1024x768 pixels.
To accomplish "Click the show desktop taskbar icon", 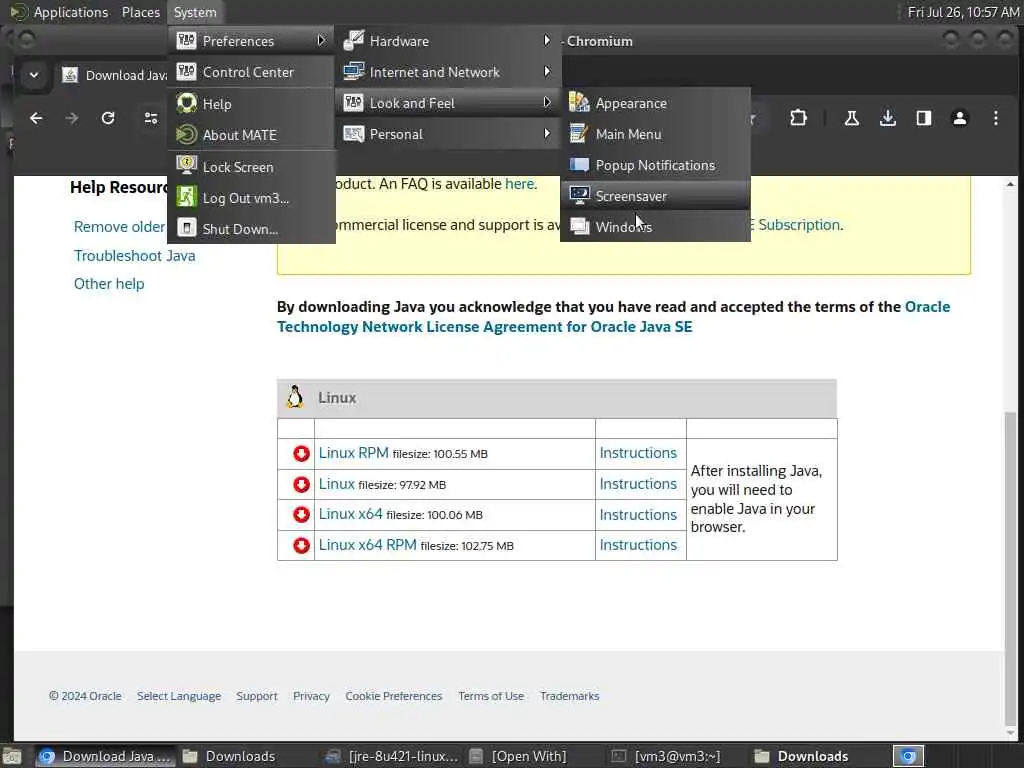I will point(12,757).
